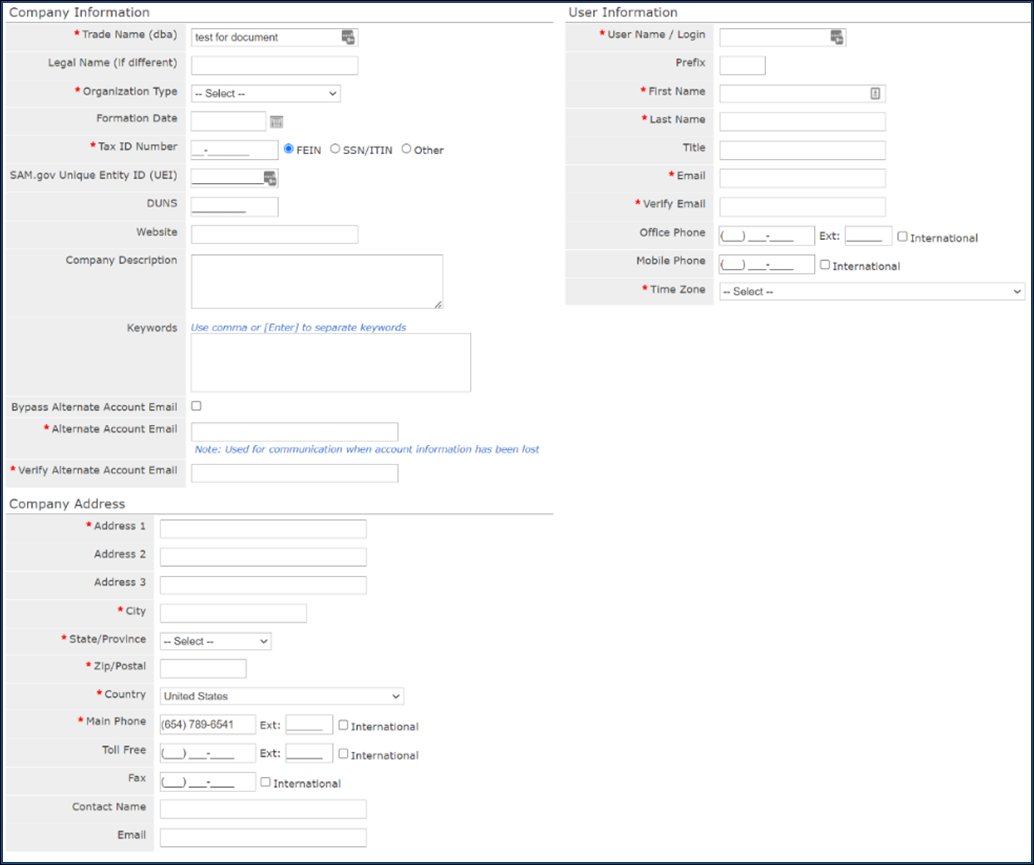The height and width of the screenshot is (865, 1034).
Task: Click the Verify Alternate Account Email field
Action: tap(295, 473)
